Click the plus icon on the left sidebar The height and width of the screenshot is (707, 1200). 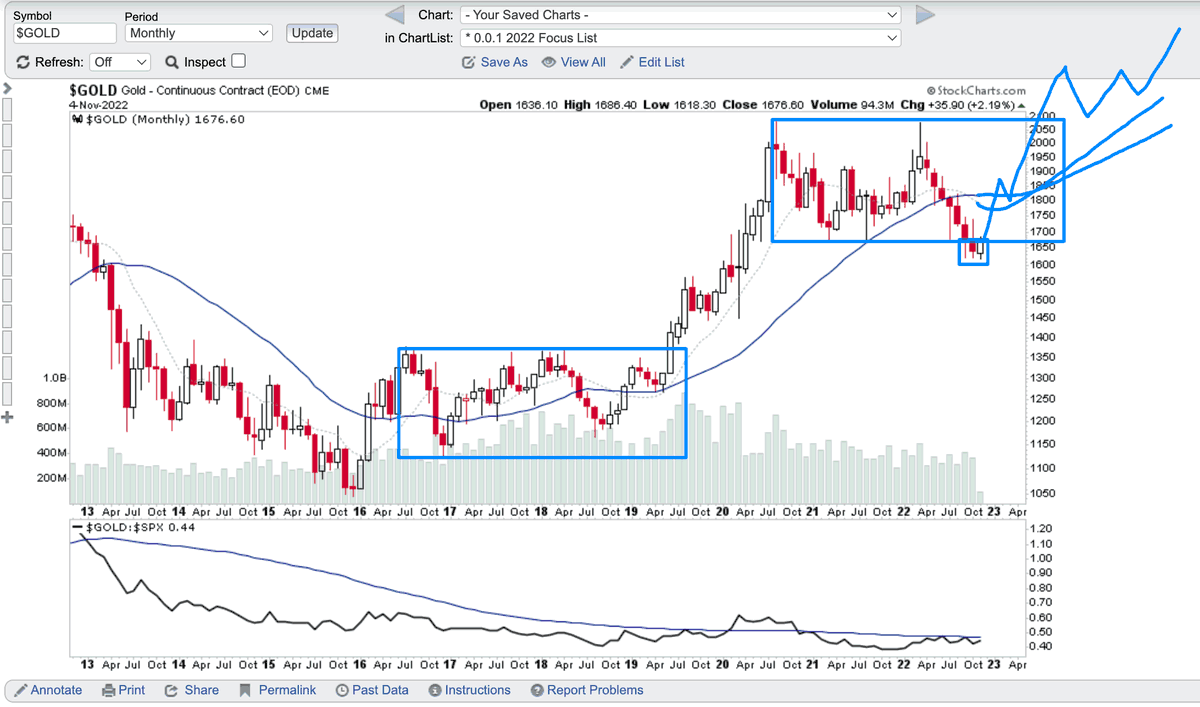(x=7, y=416)
